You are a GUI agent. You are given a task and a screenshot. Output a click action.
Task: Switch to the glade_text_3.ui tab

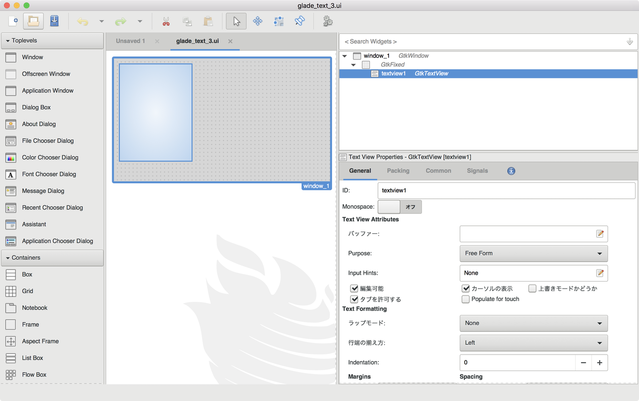click(198, 41)
